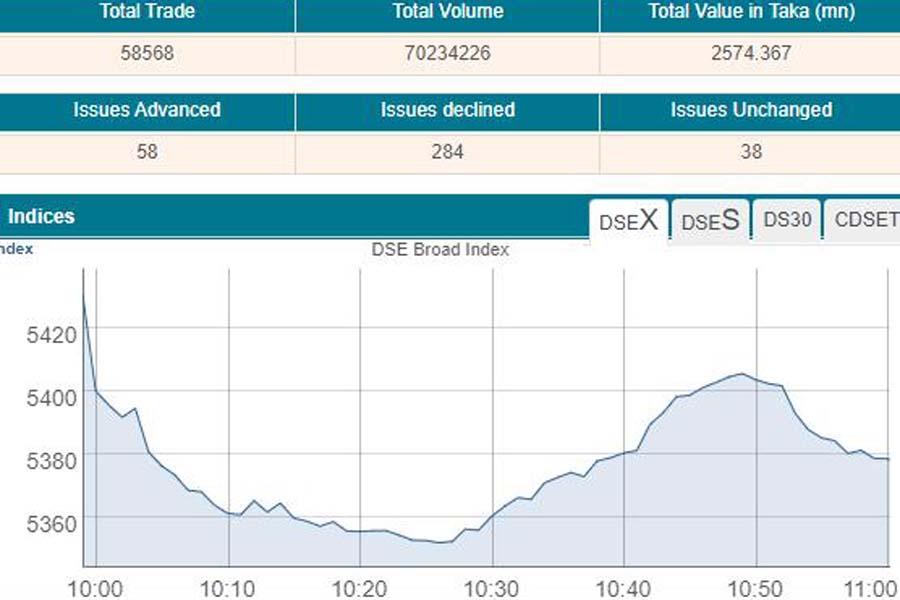Select the DS30 tab
Screen dimensions: 900x600
click(x=786, y=221)
